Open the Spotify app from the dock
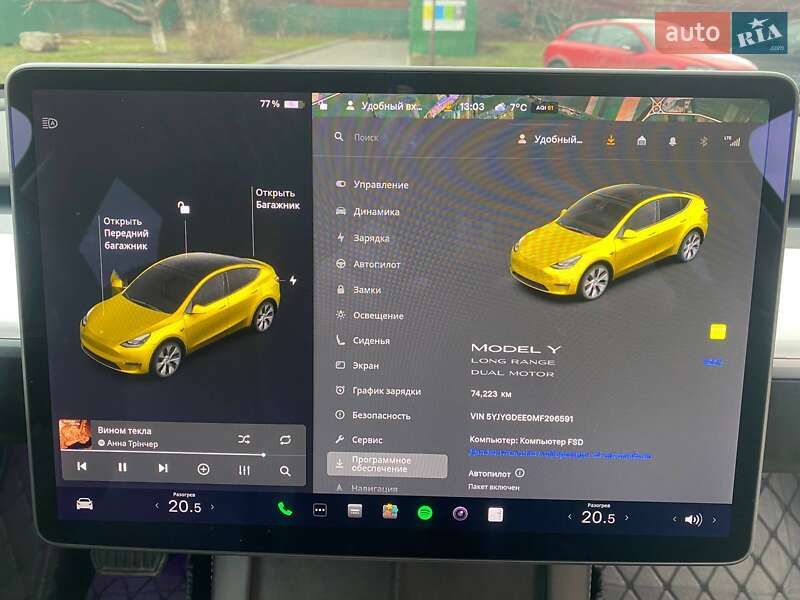Viewport: 800px width, 600px height. (x=424, y=512)
